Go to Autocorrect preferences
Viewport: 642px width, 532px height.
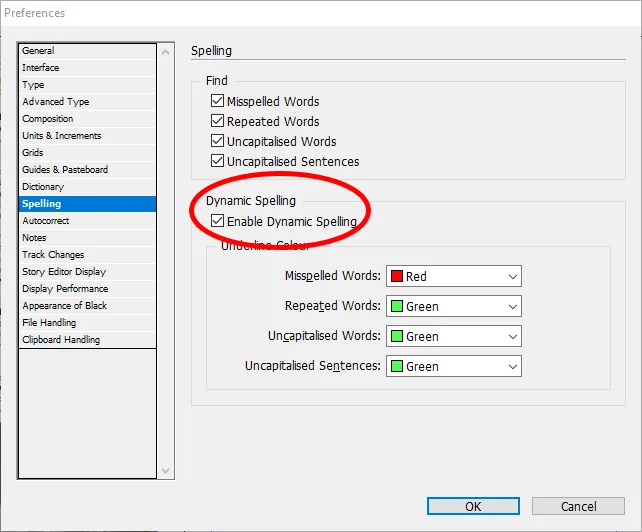point(46,221)
